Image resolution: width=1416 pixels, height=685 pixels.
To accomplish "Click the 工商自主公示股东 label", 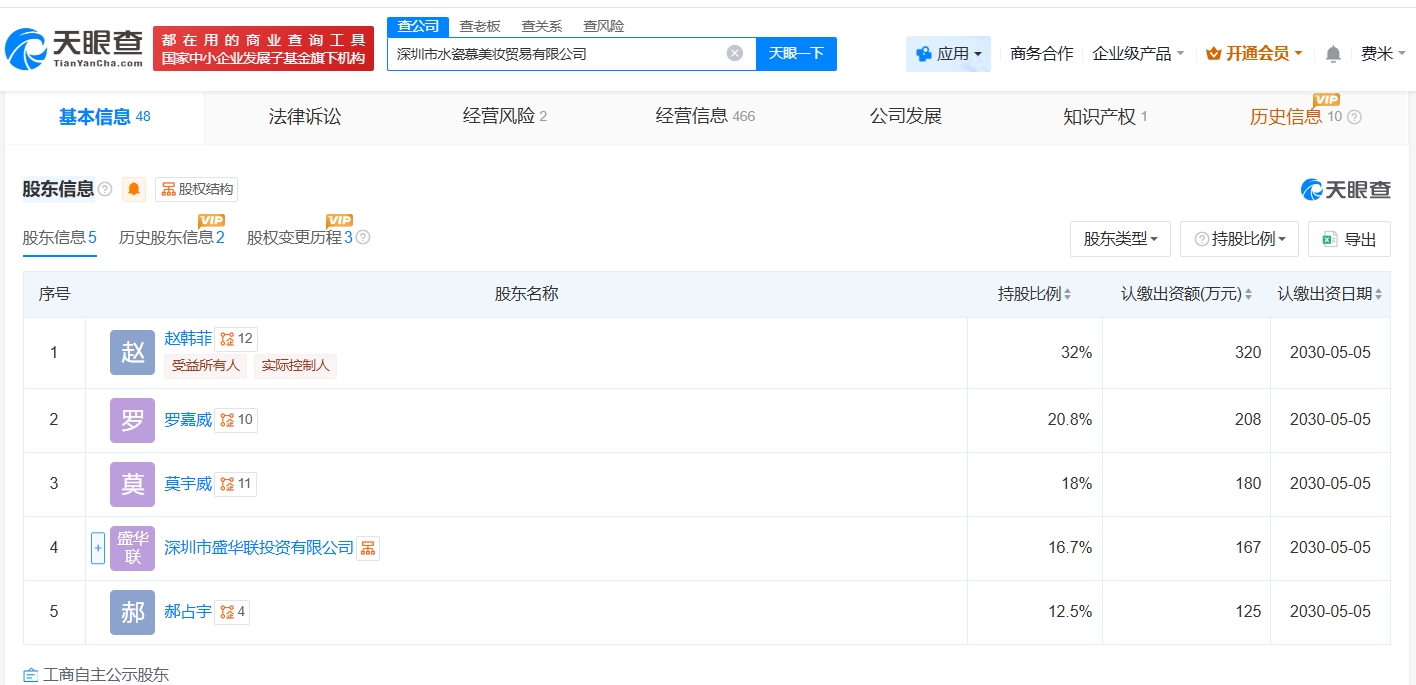I will click(x=106, y=675).
